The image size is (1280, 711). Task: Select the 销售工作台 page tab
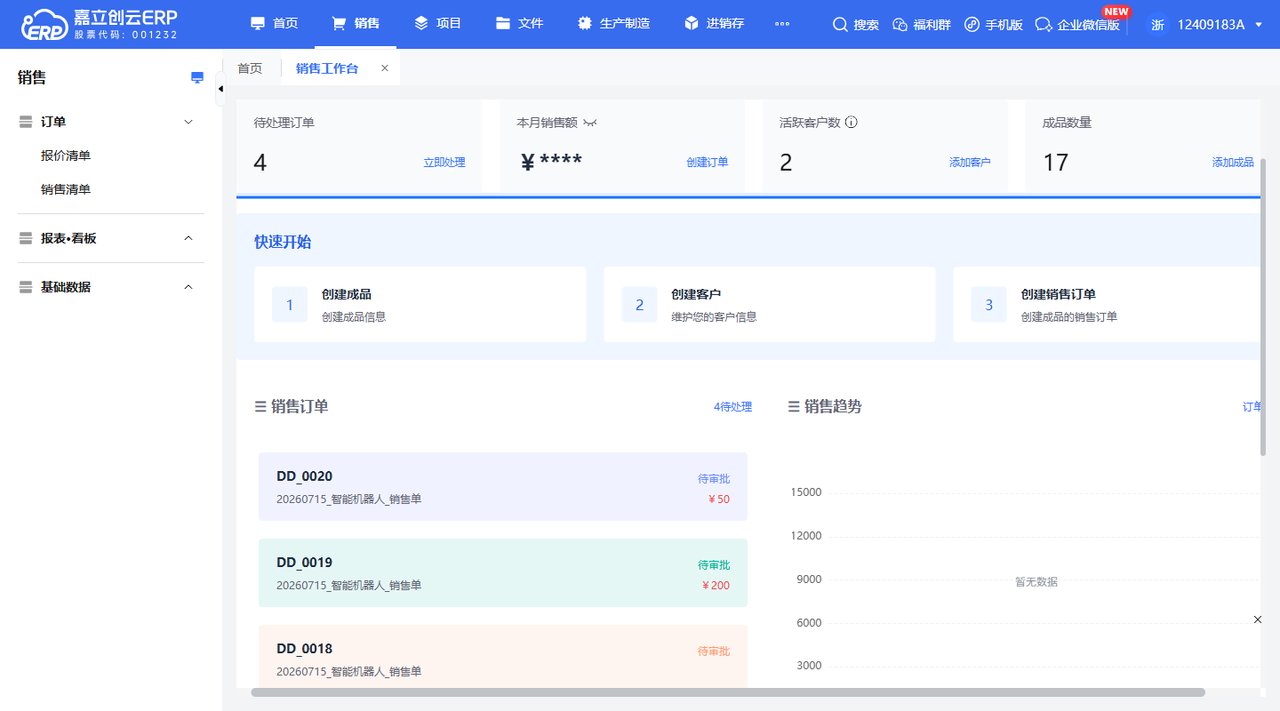coord(327,68)
